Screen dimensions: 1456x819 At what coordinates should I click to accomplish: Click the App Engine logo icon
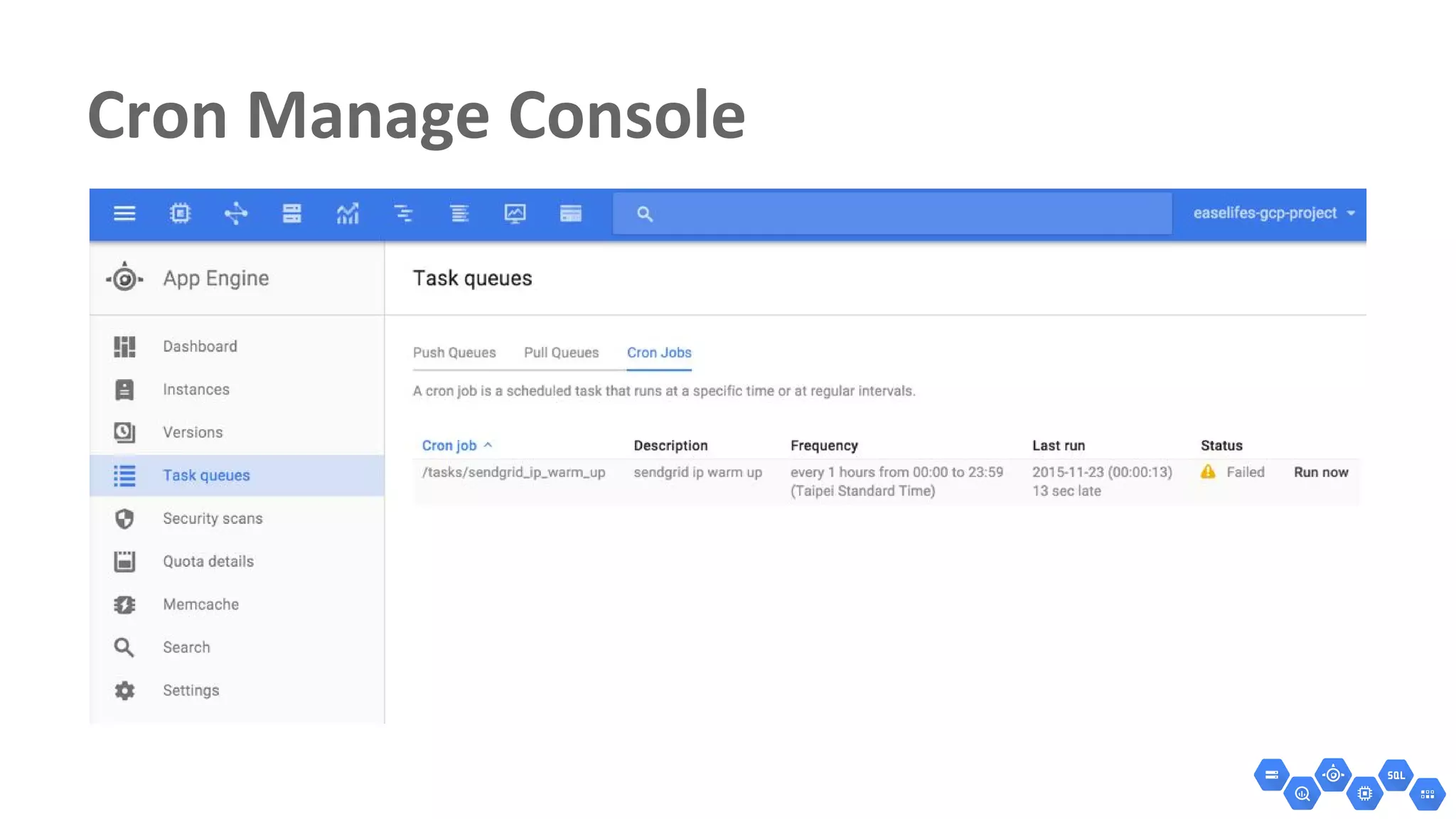point(124,279)
